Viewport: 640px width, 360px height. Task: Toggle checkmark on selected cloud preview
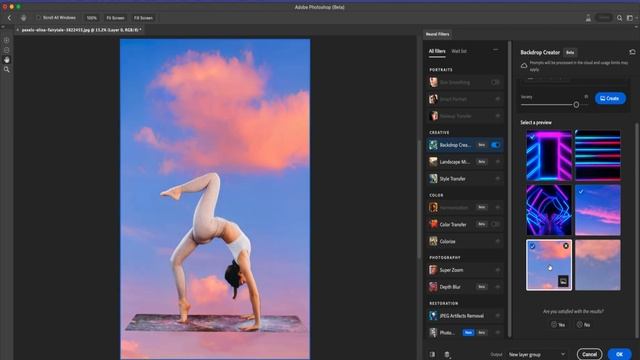click(532, 246)
